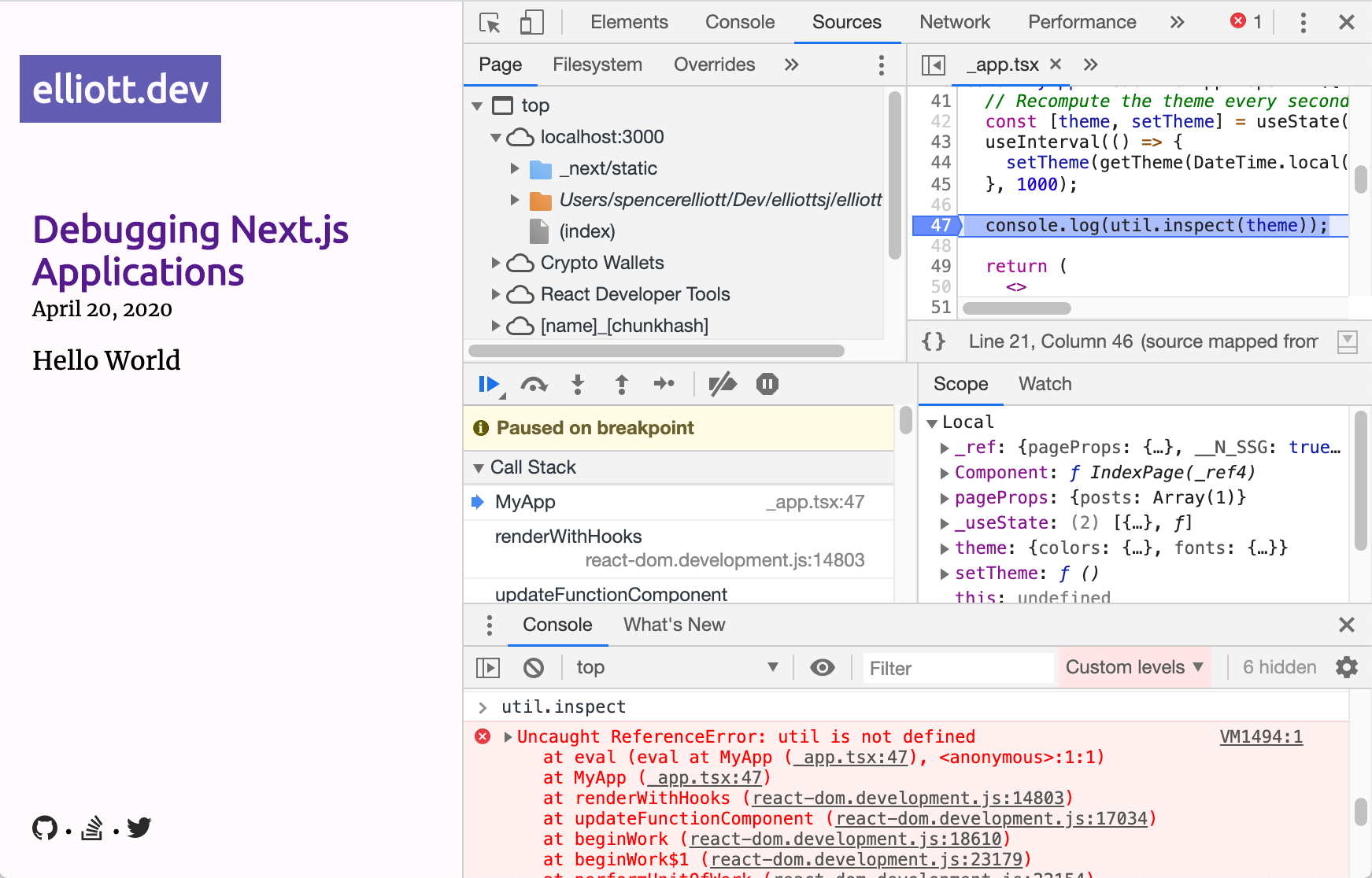Toggle pause on exceptions
This screenshot has height=878, width=1372.
[x=767, y=385]
